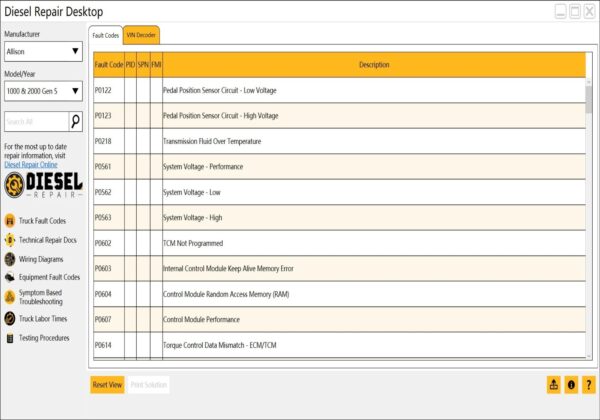Click the Wiring Diagrams label

(41, 259)
